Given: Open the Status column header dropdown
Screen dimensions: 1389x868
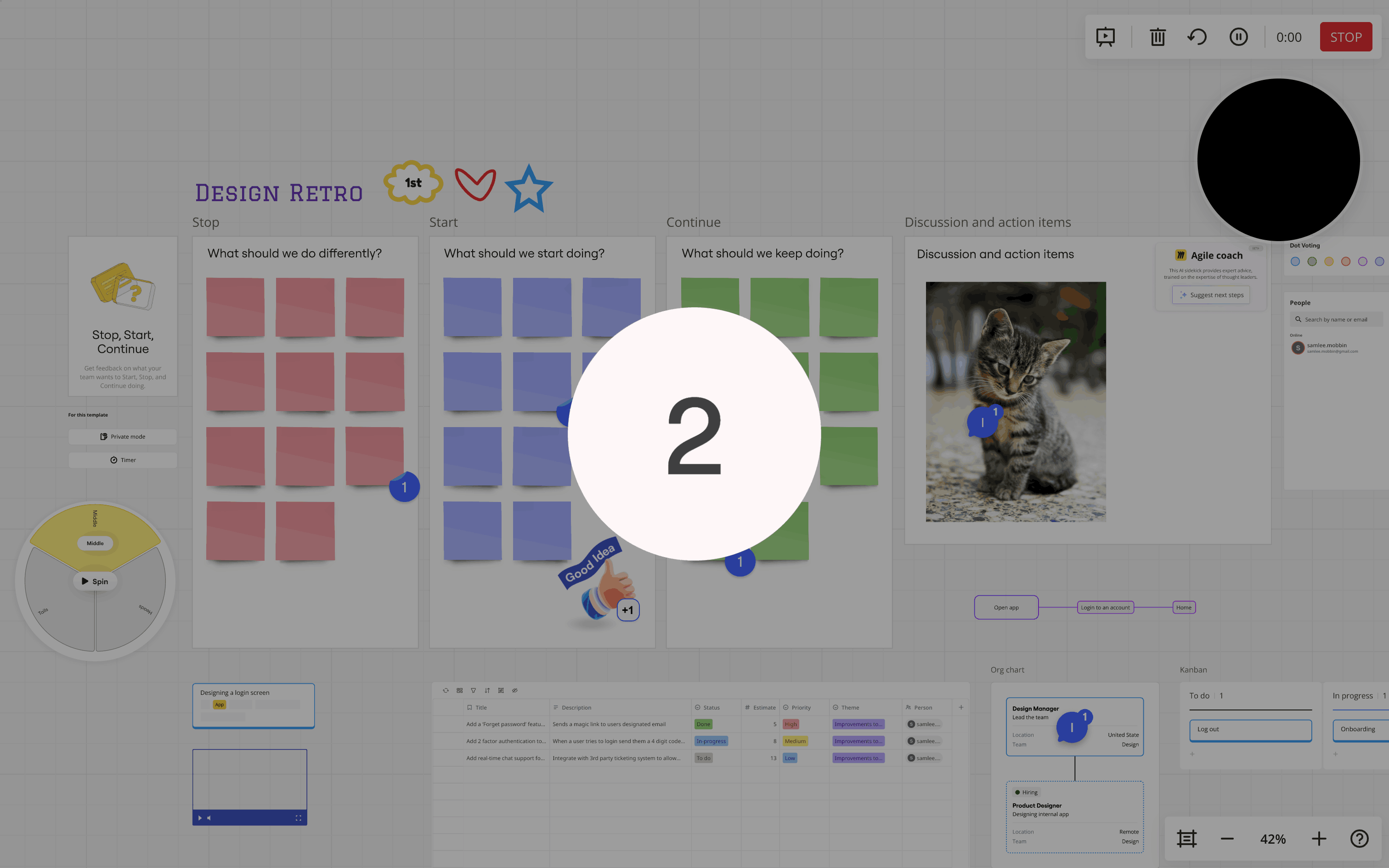Looking at the screenshot, I should point(711,707).
